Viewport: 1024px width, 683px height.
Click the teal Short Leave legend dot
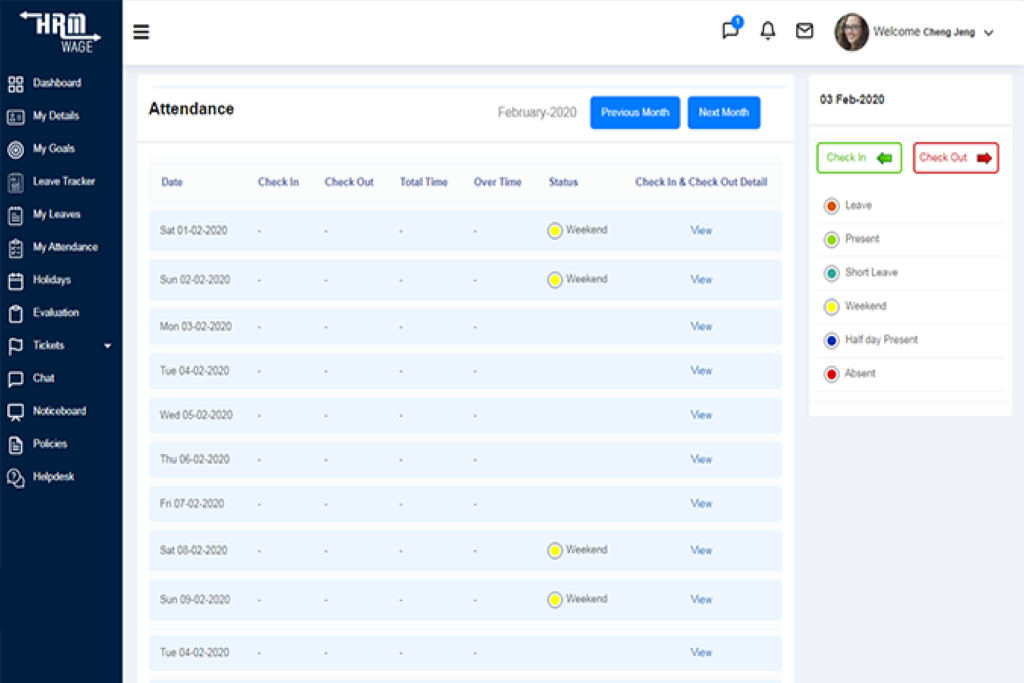tap(831, 273)
